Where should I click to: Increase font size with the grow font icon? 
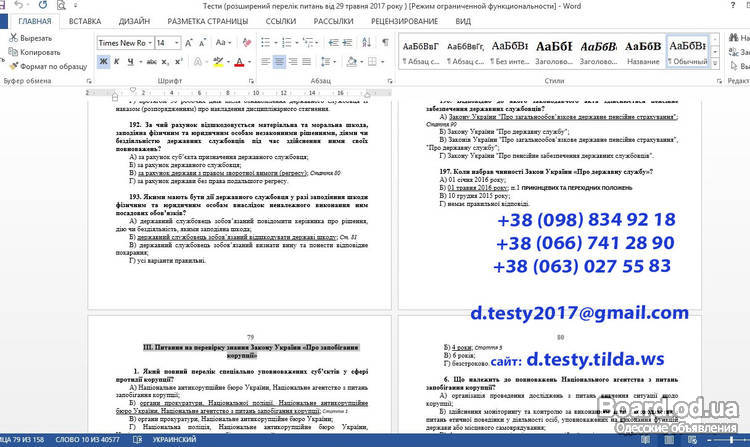tap(189, 43)
